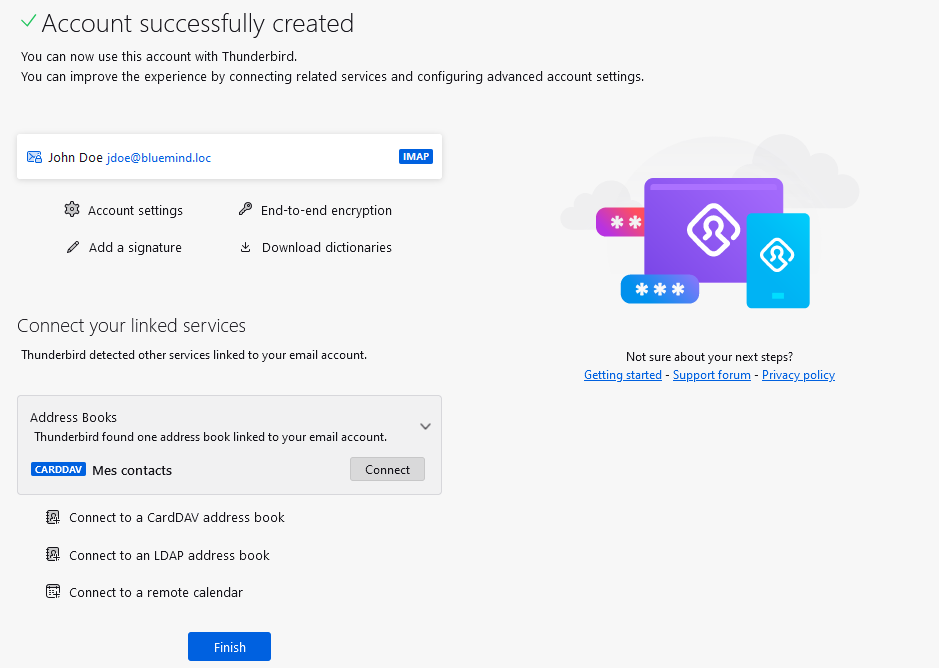Click the mail envelope icon beside John Doe
This screenshot has width=939, height=668.
tap(34, 157)
